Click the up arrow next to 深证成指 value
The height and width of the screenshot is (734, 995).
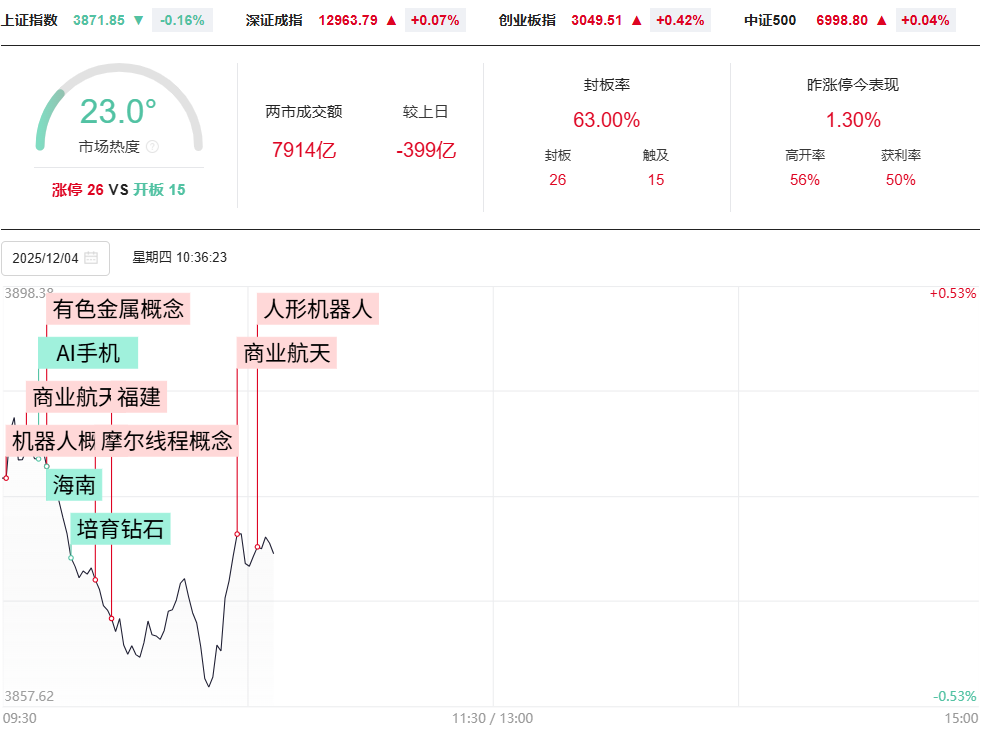pyautogui.click(x=391, y=20)
